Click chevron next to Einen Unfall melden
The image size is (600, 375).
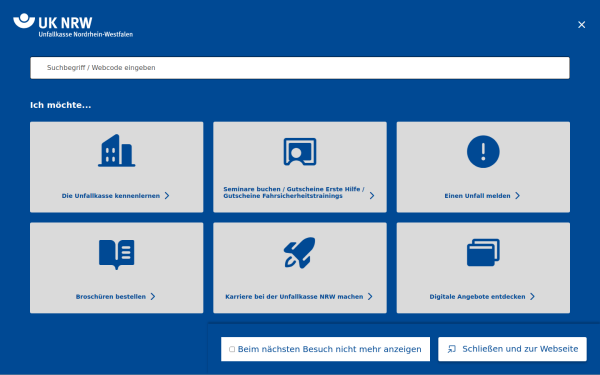[x=517, y=196]
